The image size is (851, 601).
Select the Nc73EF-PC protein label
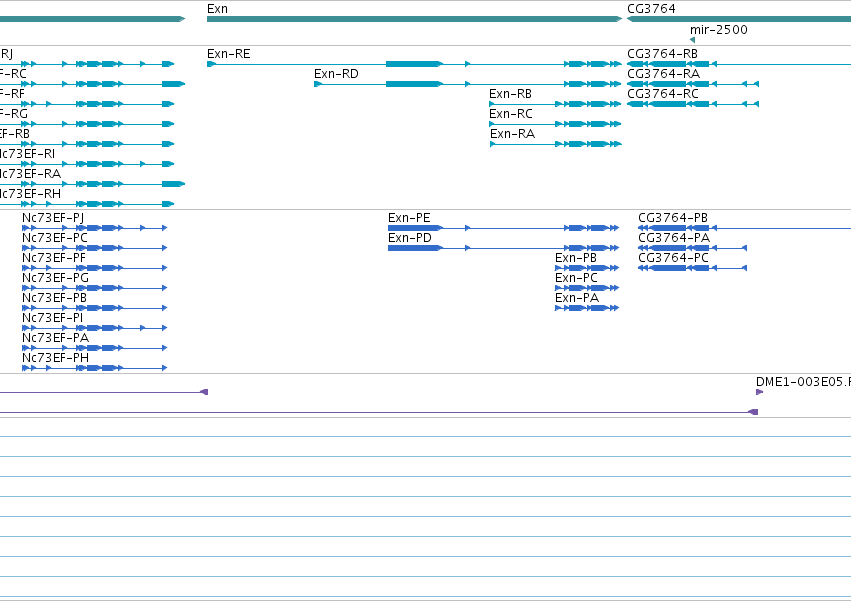55,238
